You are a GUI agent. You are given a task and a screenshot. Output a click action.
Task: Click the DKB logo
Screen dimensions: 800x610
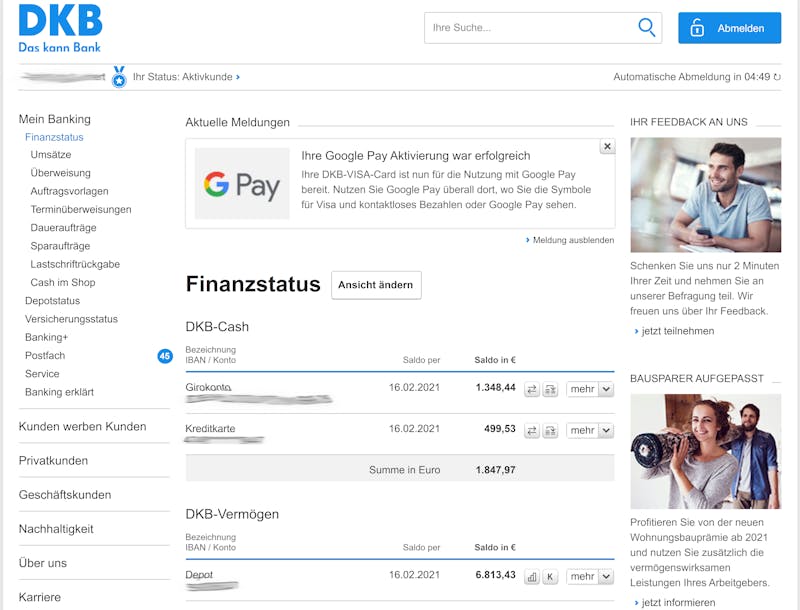point(60,29)
